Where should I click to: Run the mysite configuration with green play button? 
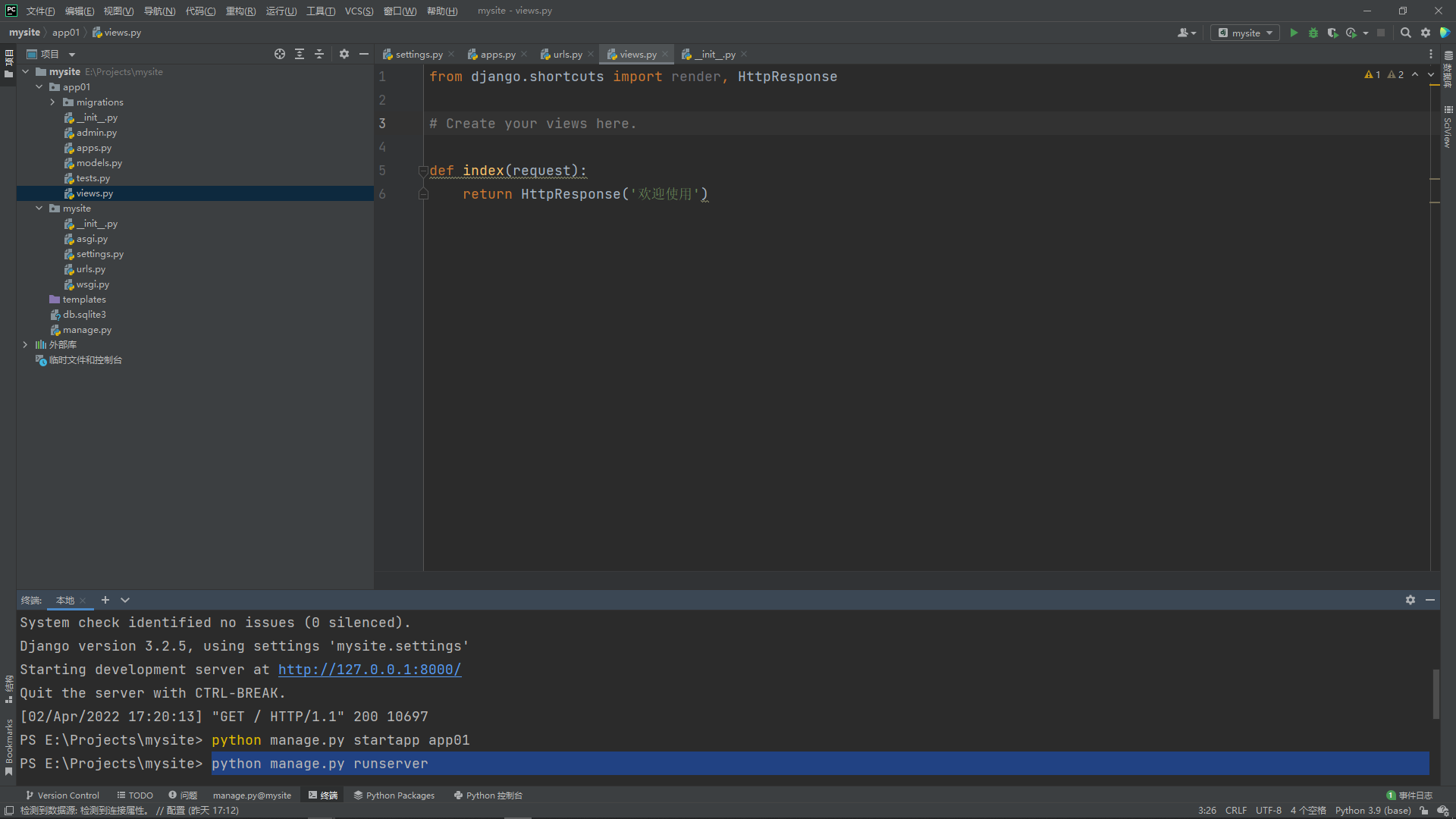(1294, 33)
